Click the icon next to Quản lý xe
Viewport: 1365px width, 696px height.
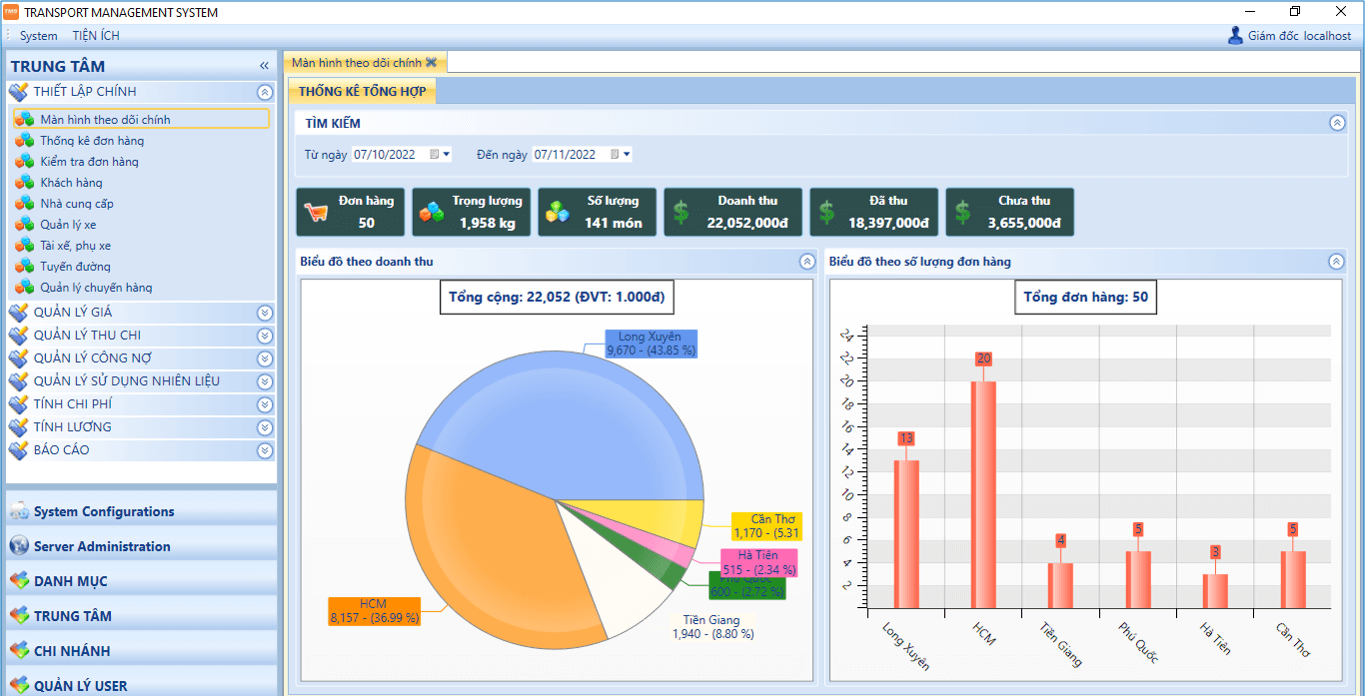24,225
